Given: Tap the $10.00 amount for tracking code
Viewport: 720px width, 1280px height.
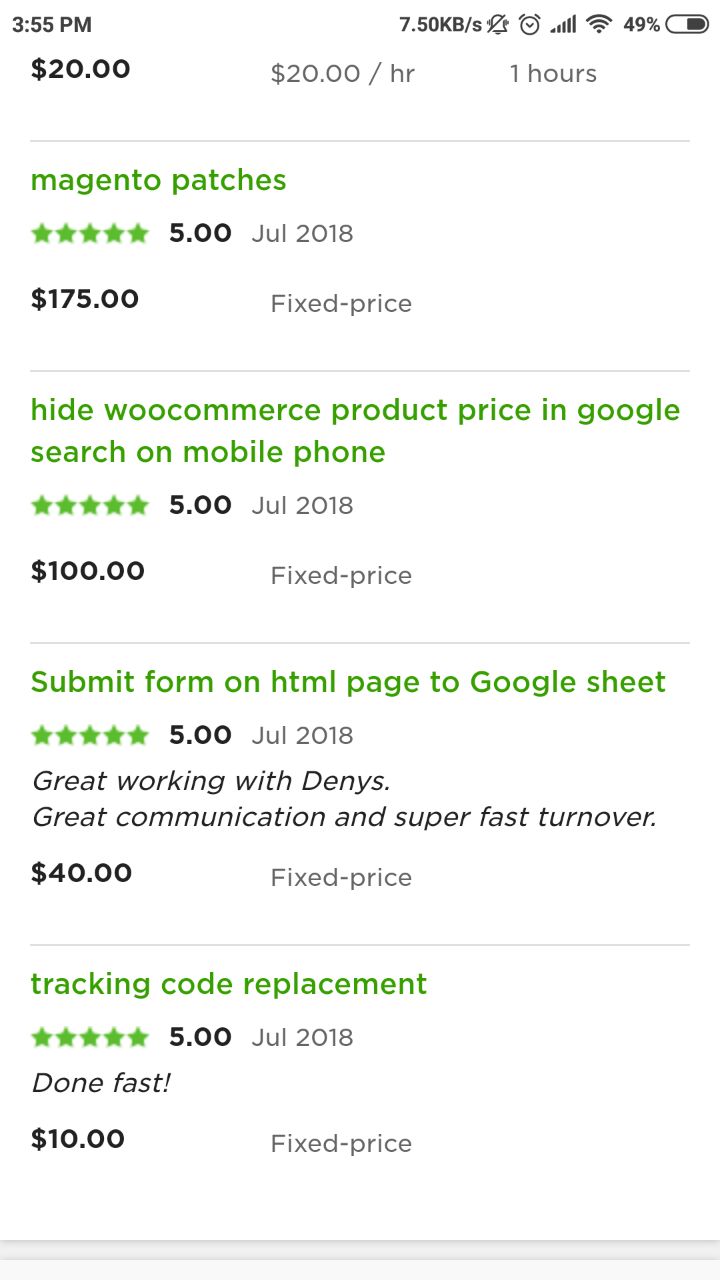Looking at the screenshot, I should (x=78, y=1139).
